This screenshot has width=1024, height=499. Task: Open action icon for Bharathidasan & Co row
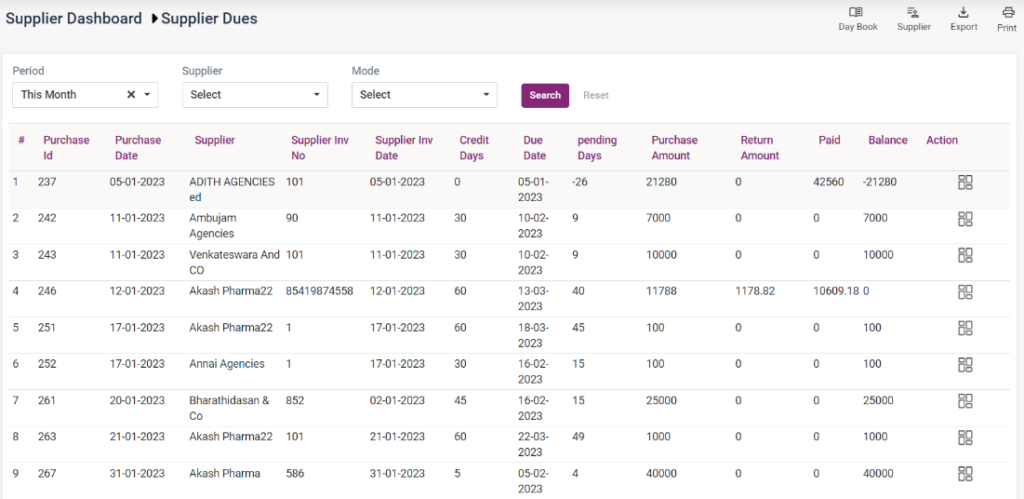[x=965, y=401]
